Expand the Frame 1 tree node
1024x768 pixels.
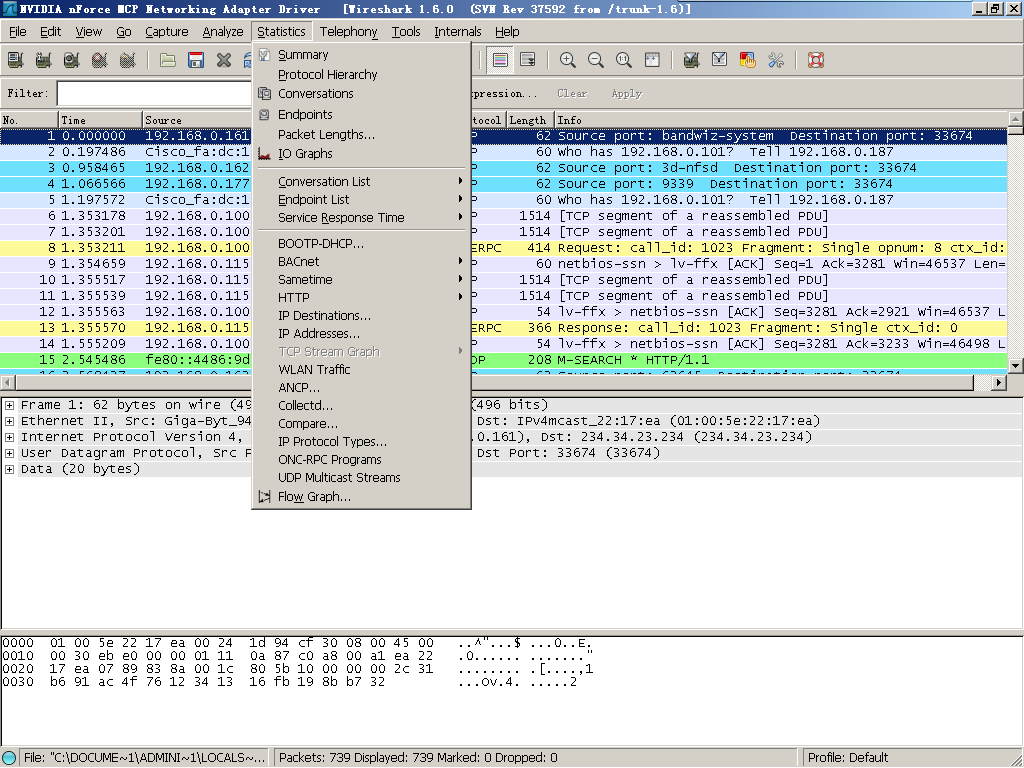pos(10,405)
